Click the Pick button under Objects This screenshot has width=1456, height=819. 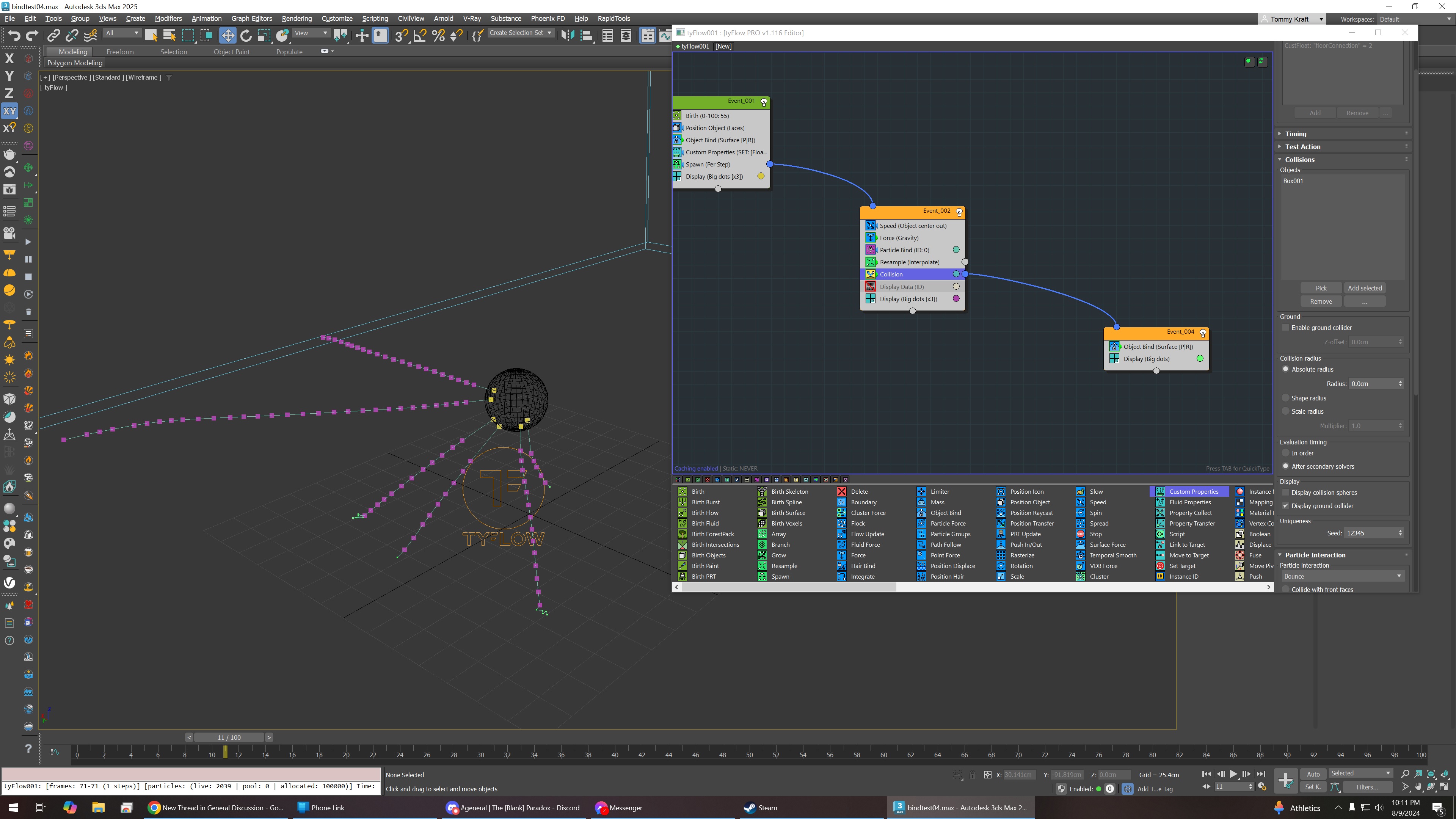tap(1321, 288)
